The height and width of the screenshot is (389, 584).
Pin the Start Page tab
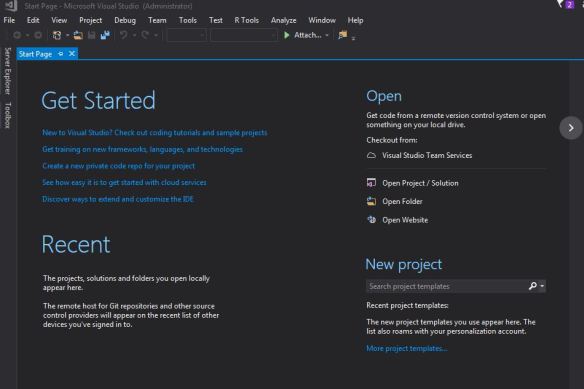[61, 54]
